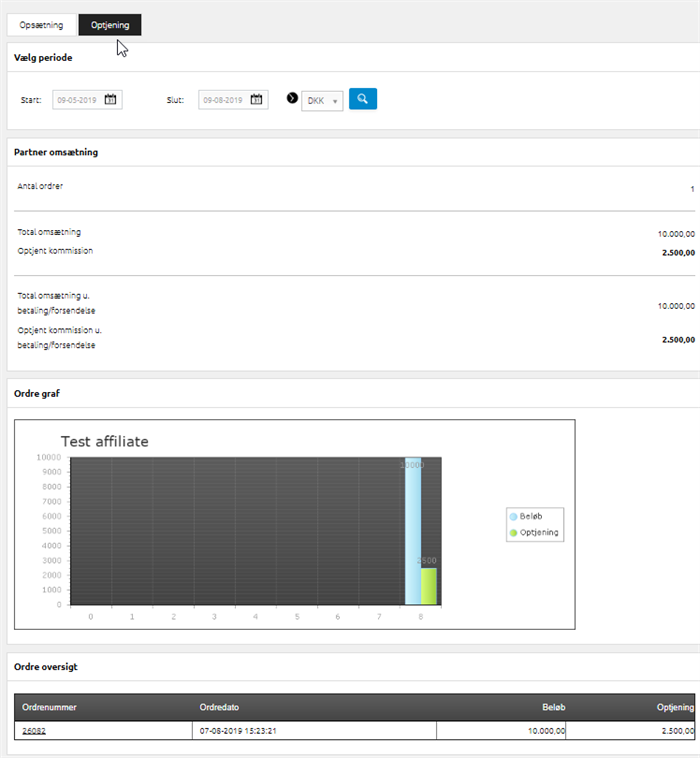Click the blue magnifier search button

363,99
